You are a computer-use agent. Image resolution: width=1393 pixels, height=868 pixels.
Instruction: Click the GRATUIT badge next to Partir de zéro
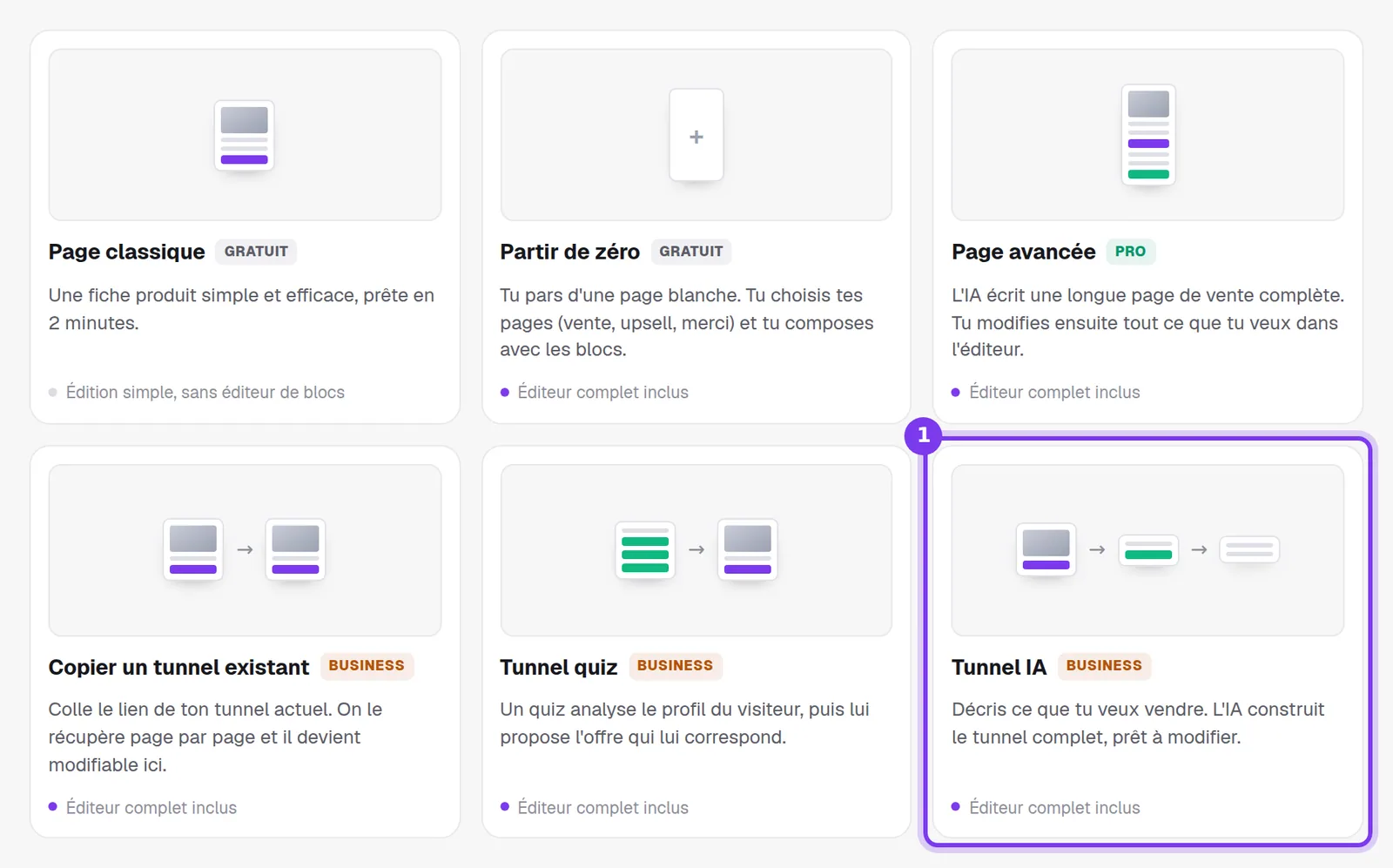coord(691,252)
